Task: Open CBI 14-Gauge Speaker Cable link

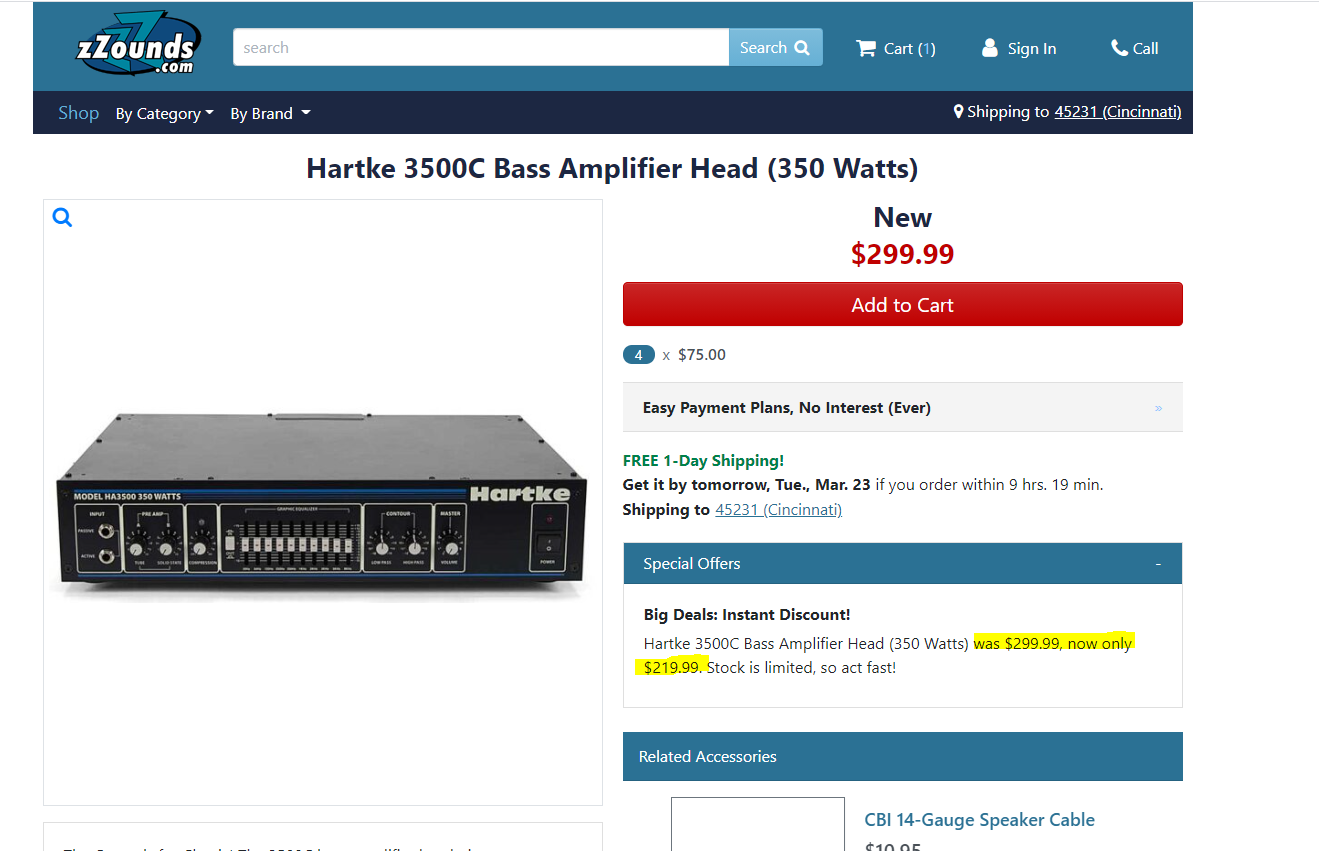Action: click(979, 820)
